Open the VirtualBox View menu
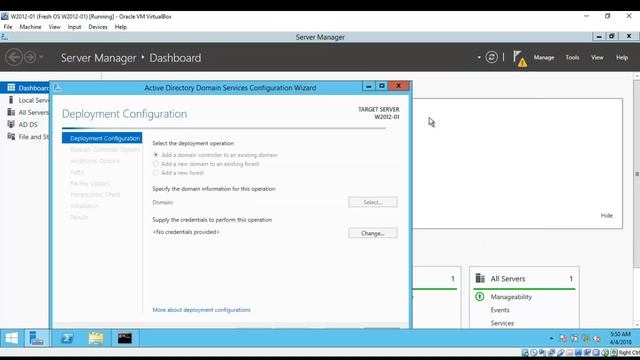Image resolution: width=640 pixels, height=360 pixels. [x=54, y=27]
